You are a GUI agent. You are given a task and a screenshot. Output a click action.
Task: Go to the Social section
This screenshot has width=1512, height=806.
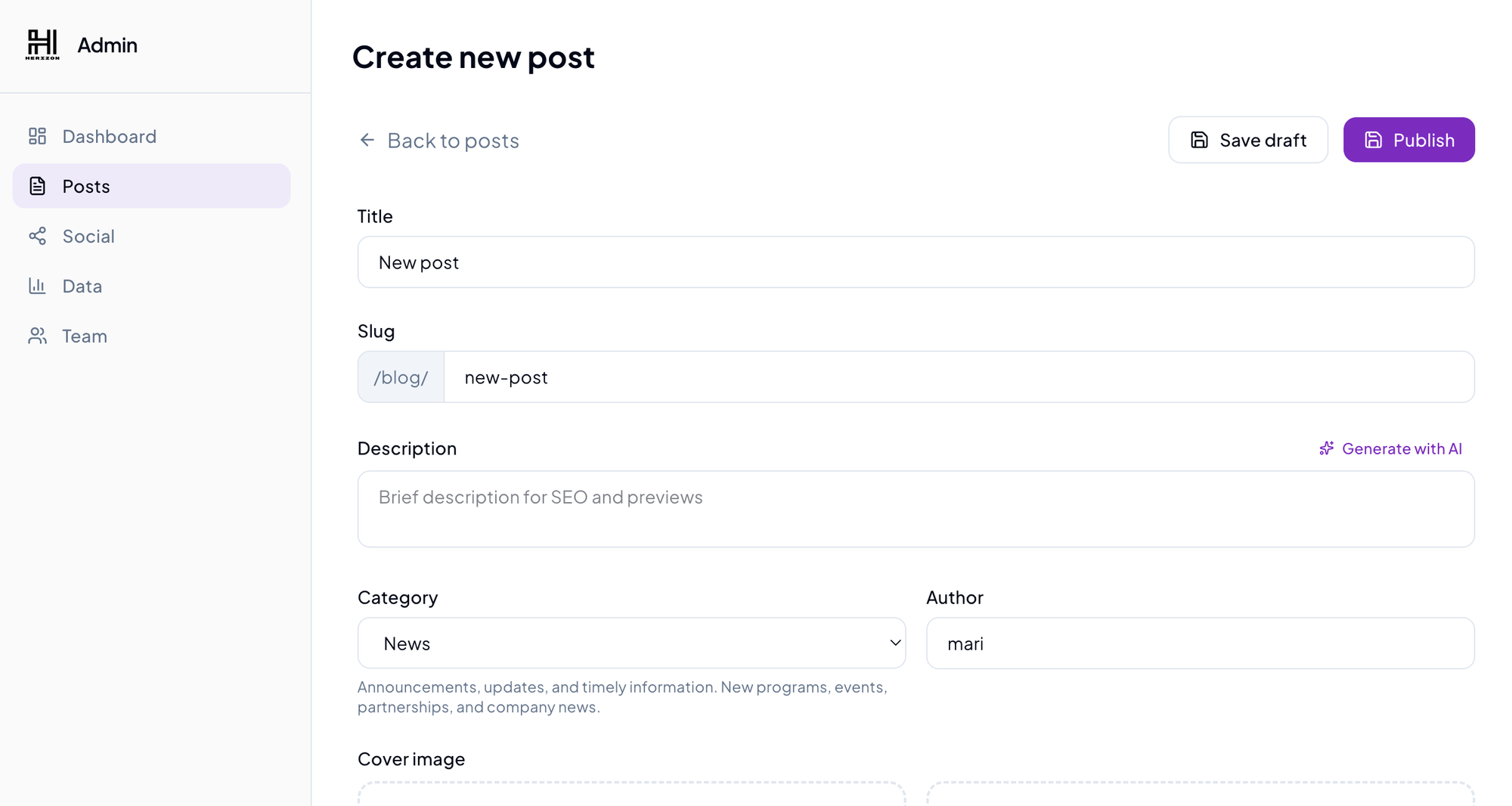(88, 236)
